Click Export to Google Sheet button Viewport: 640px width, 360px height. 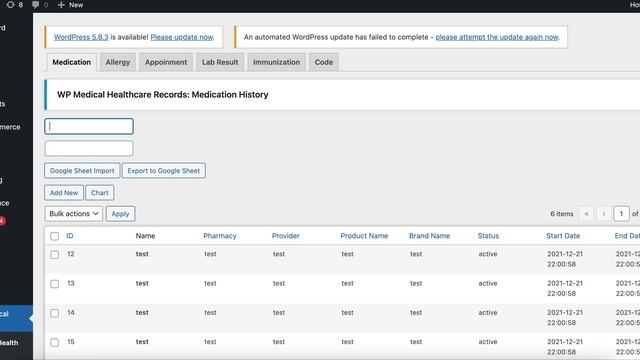164,171
